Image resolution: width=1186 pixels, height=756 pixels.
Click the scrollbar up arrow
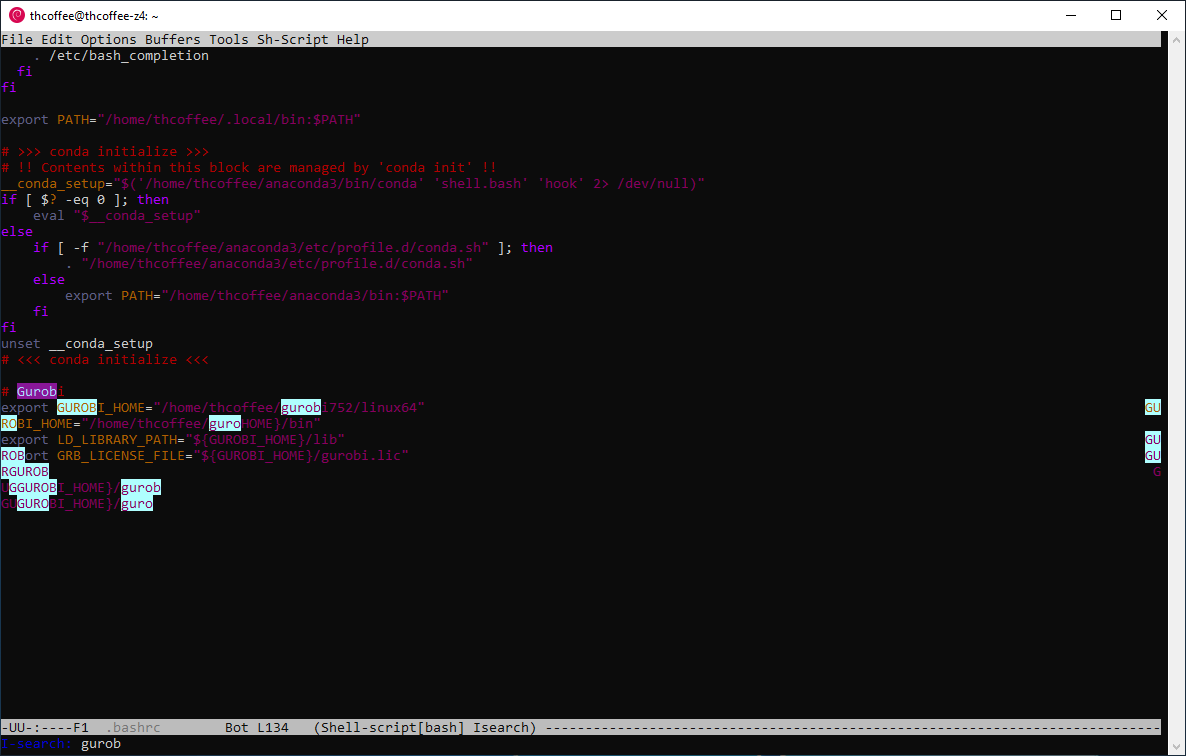point(1178,39)
